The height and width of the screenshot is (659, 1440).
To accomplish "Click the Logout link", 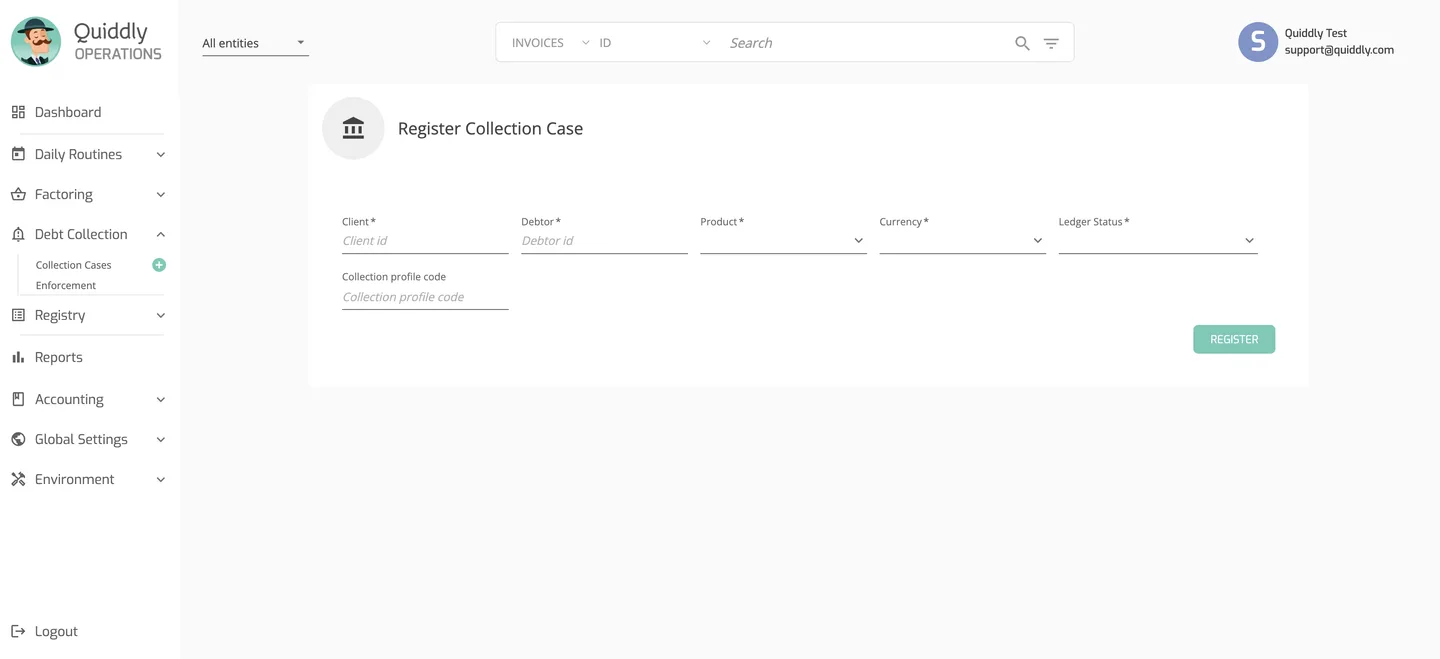I will click(56, 631).
